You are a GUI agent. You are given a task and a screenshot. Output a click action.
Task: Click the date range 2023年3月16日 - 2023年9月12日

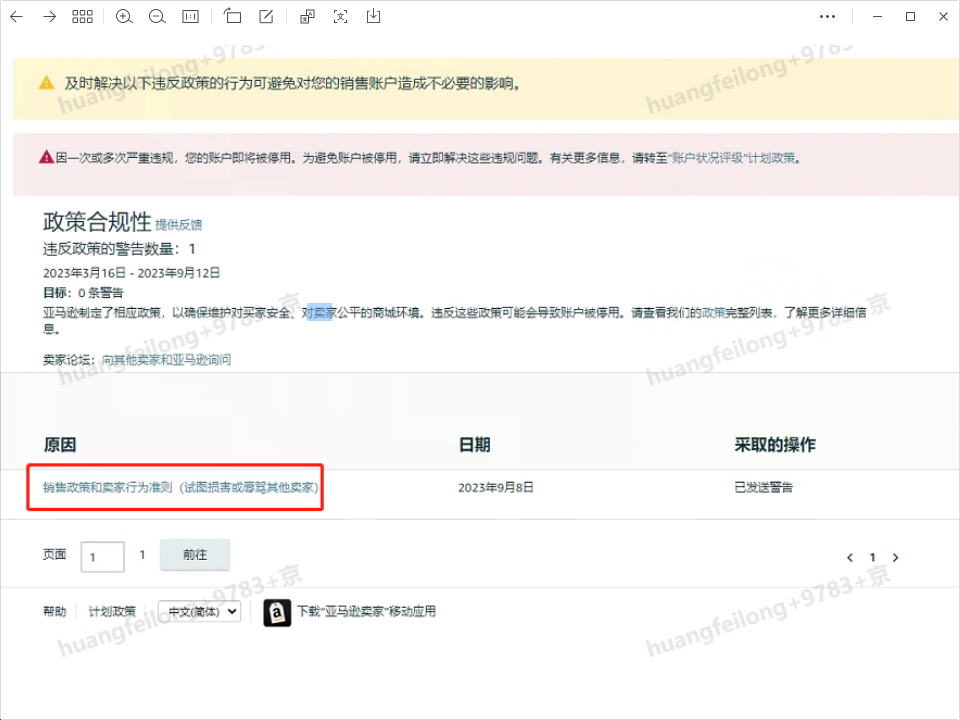(x=131, y=272)
